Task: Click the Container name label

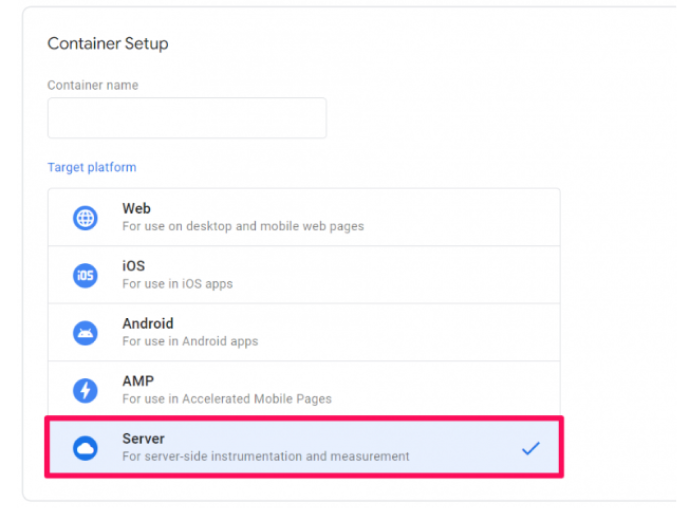Action: tap(93, 85)
